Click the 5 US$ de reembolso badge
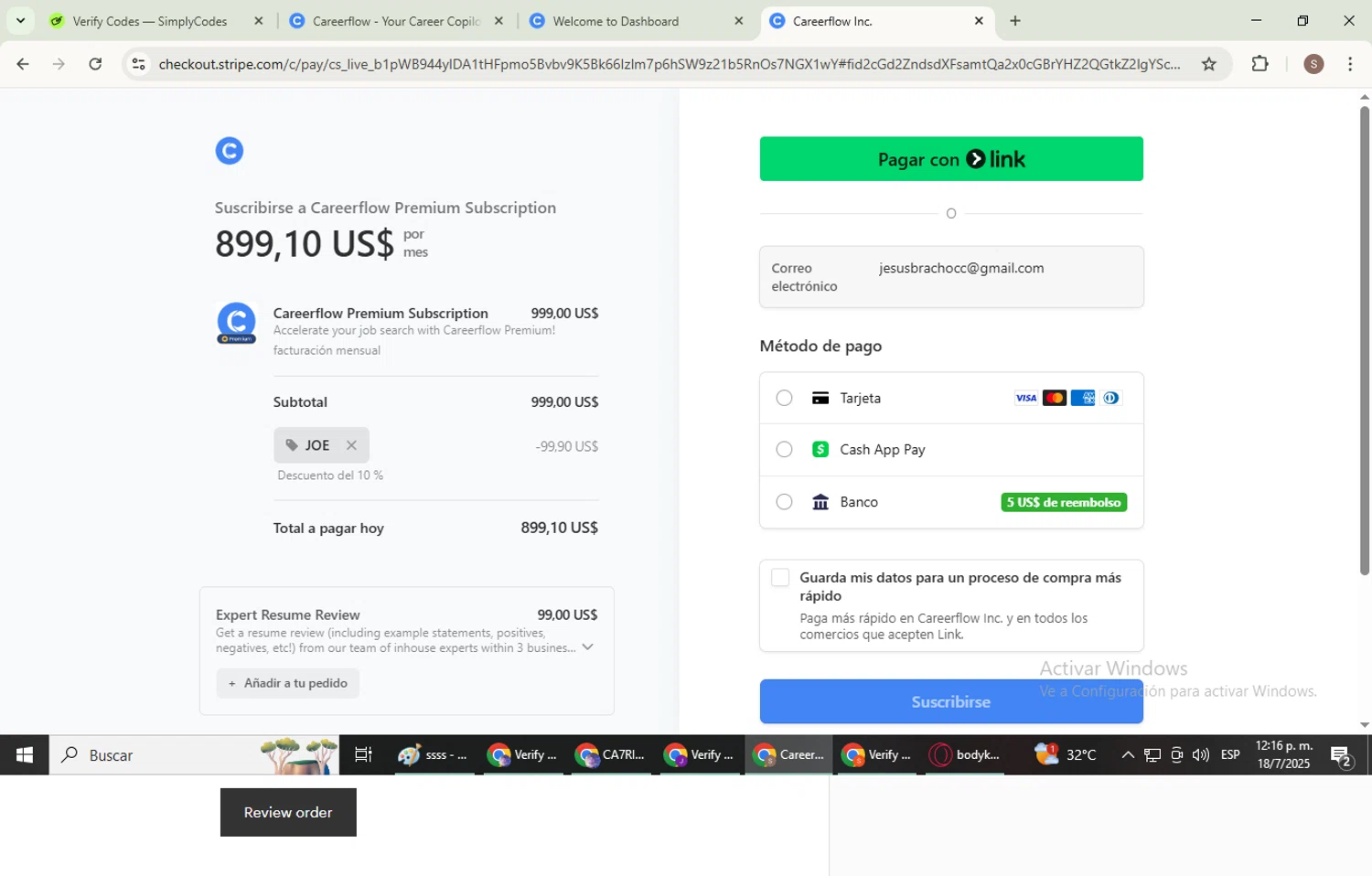 pos(1064,502)
